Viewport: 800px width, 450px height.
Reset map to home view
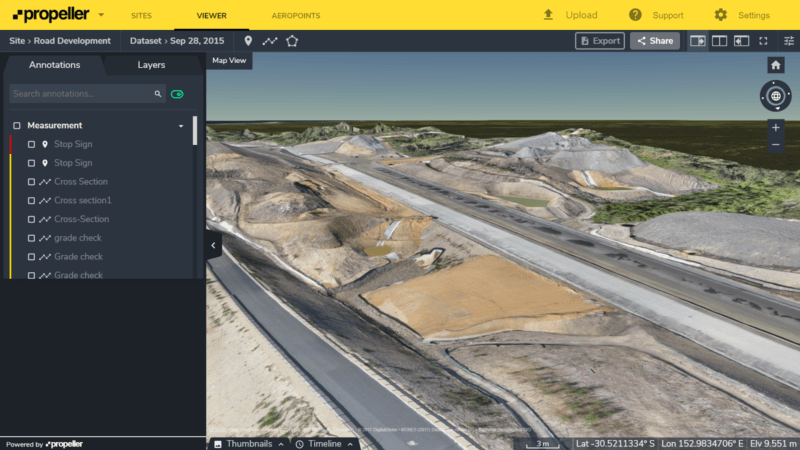coord(776,65)
